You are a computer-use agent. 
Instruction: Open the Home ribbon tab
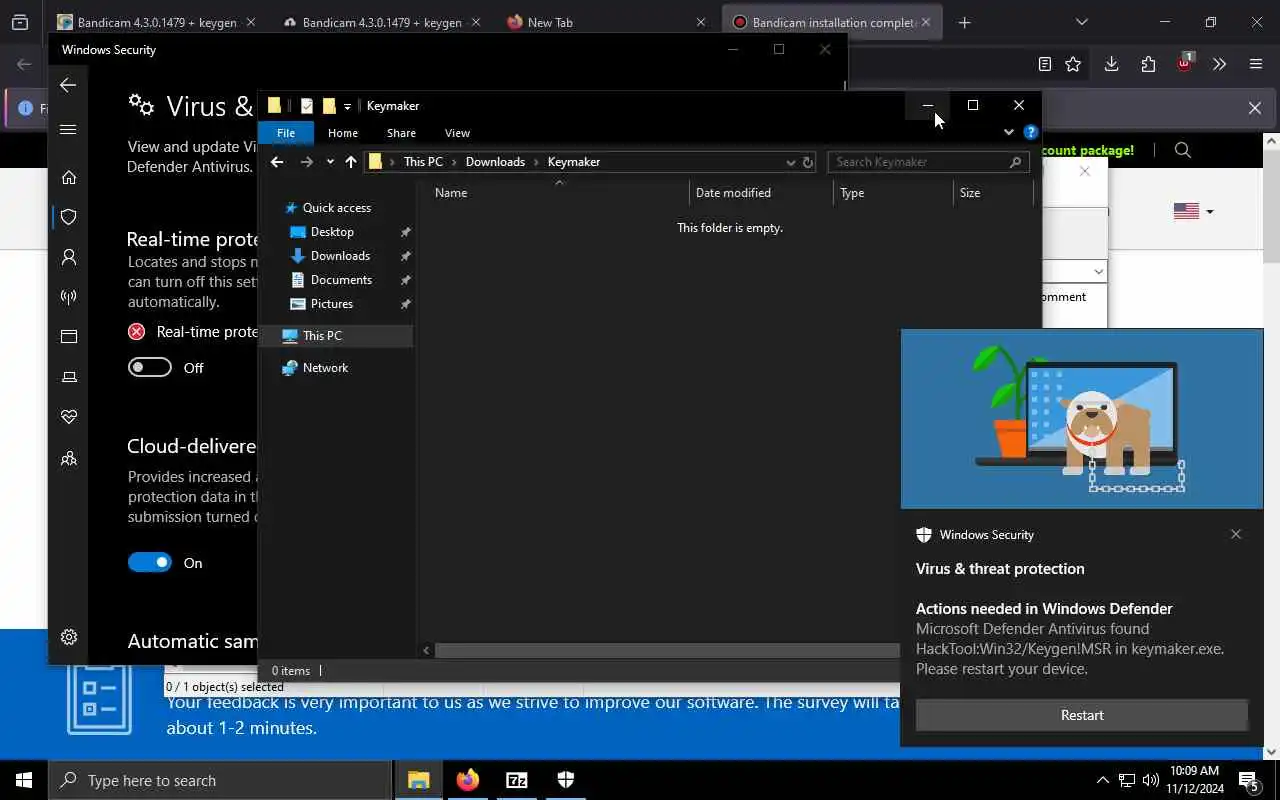(343, 133)
